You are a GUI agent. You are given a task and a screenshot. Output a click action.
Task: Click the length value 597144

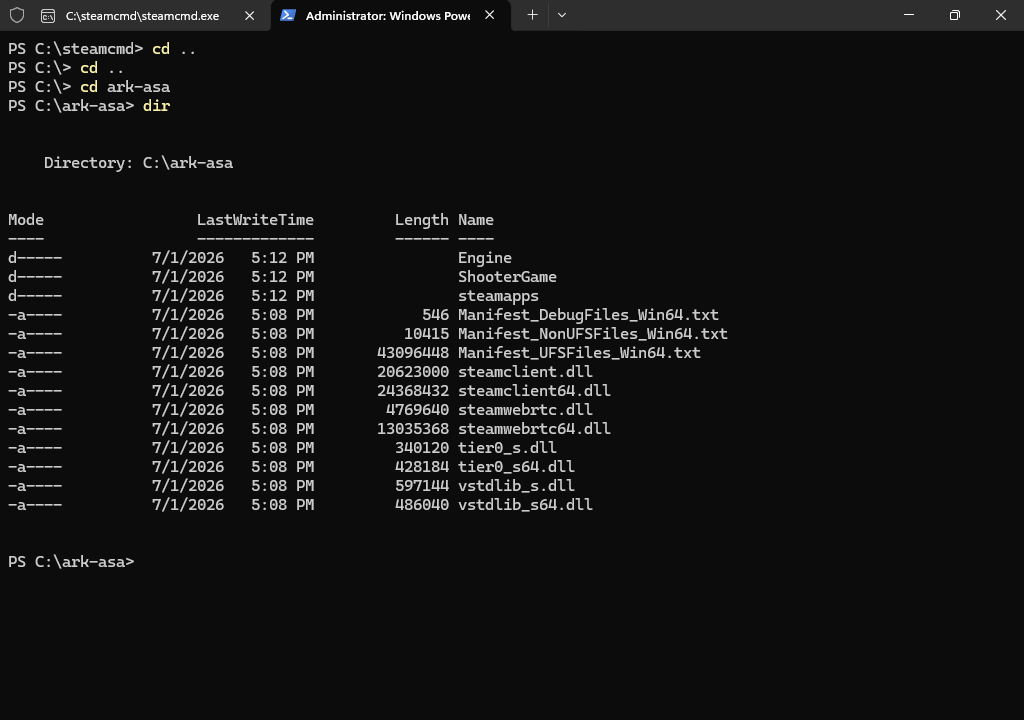click(422, 485)
